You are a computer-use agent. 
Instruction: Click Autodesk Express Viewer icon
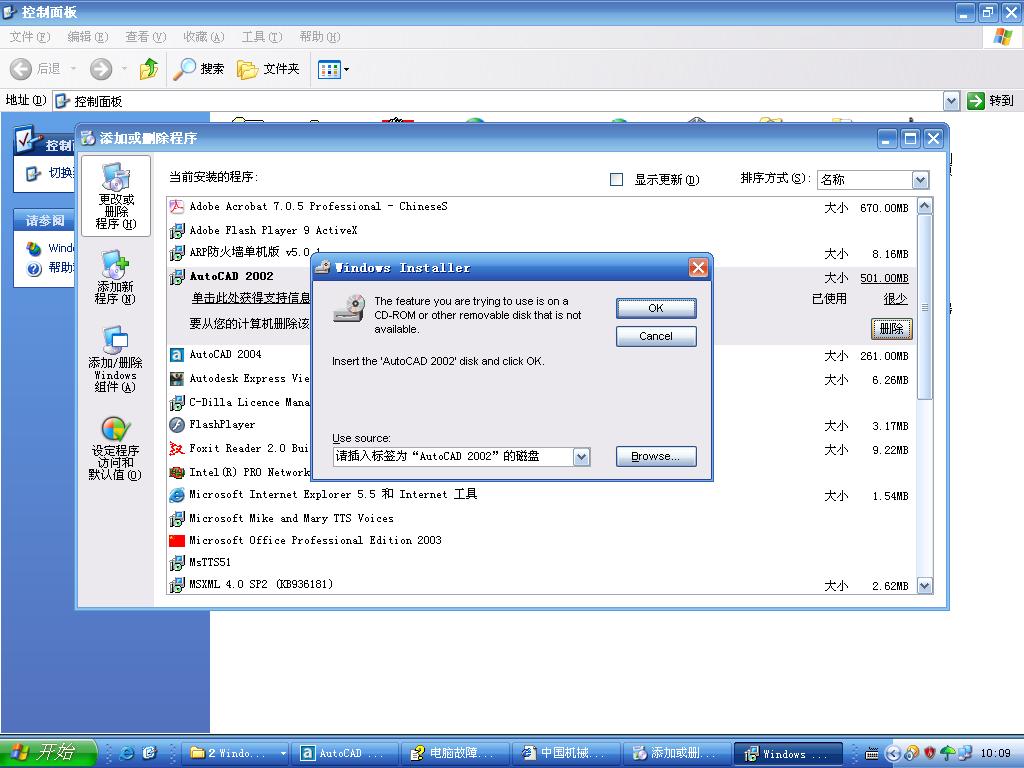point(177,379)
